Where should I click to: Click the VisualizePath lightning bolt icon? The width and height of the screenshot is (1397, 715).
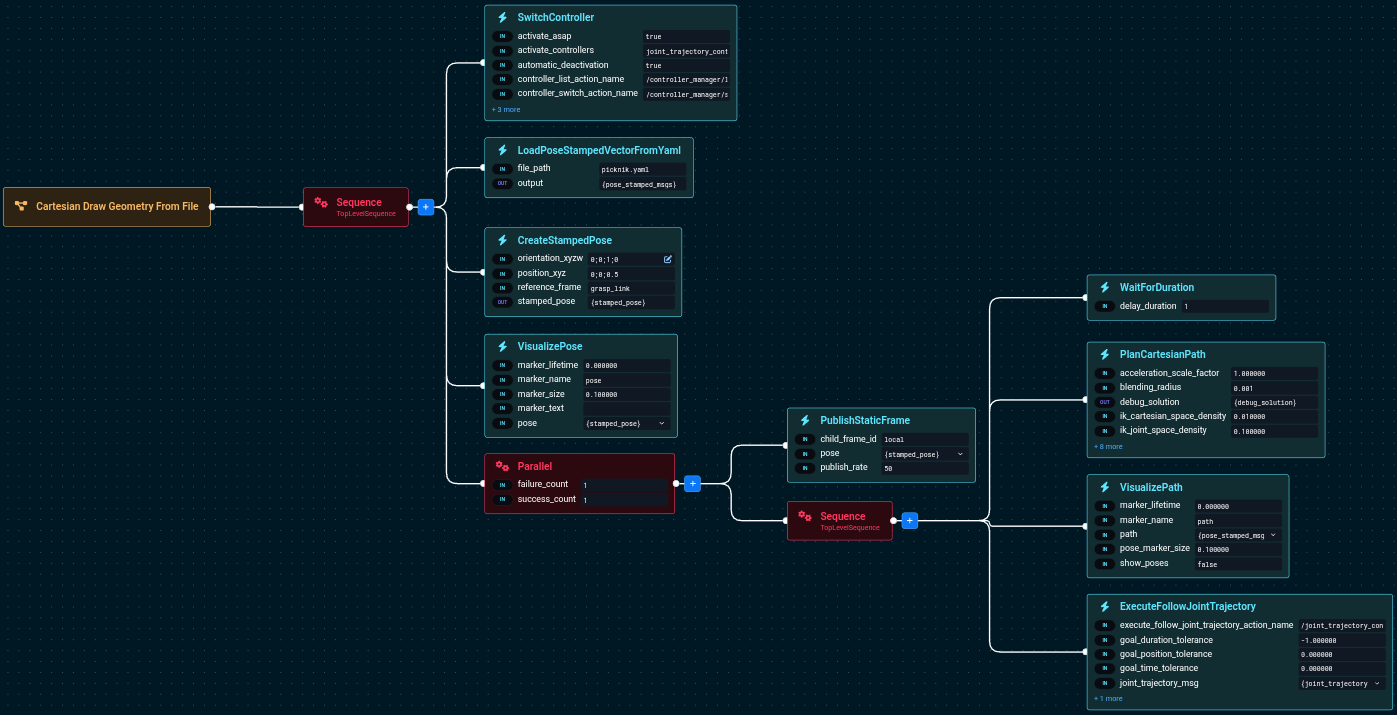(x=1105, y=487)
